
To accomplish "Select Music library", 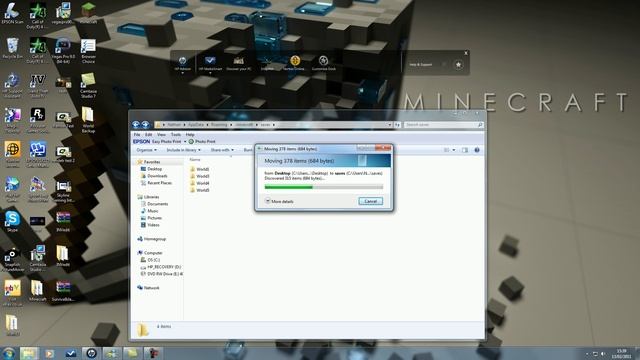I will [x=153, y=211].
